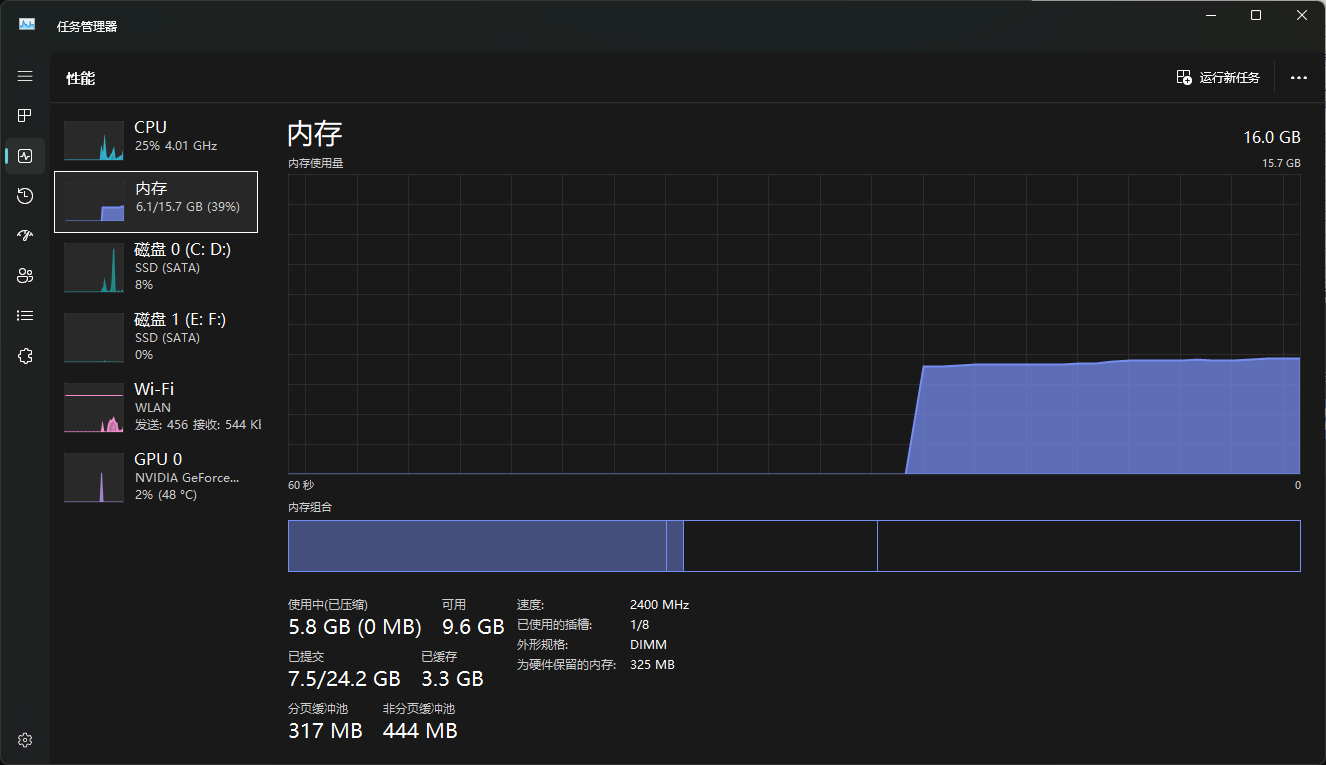1326x765 pixels.
Task: Click the 内存使用量 graph label
Action: [316, 163]
